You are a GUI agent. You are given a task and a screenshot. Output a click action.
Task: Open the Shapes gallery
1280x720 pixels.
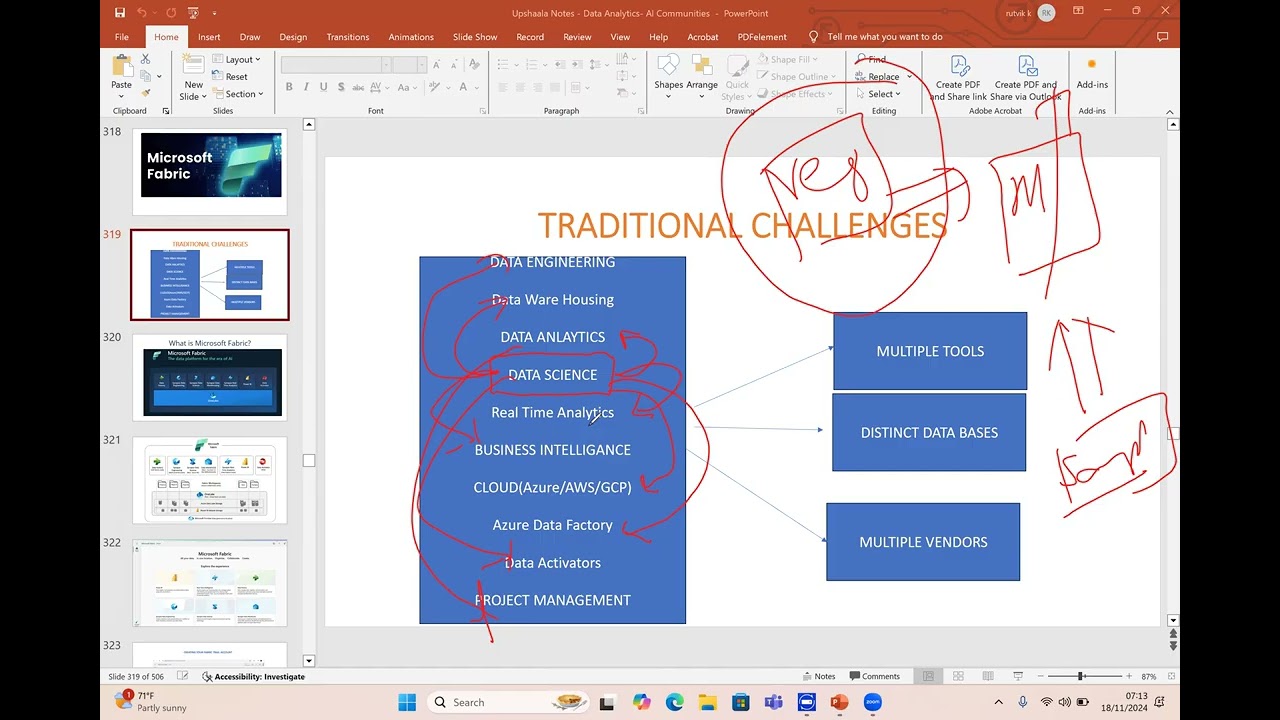[668, 73]
